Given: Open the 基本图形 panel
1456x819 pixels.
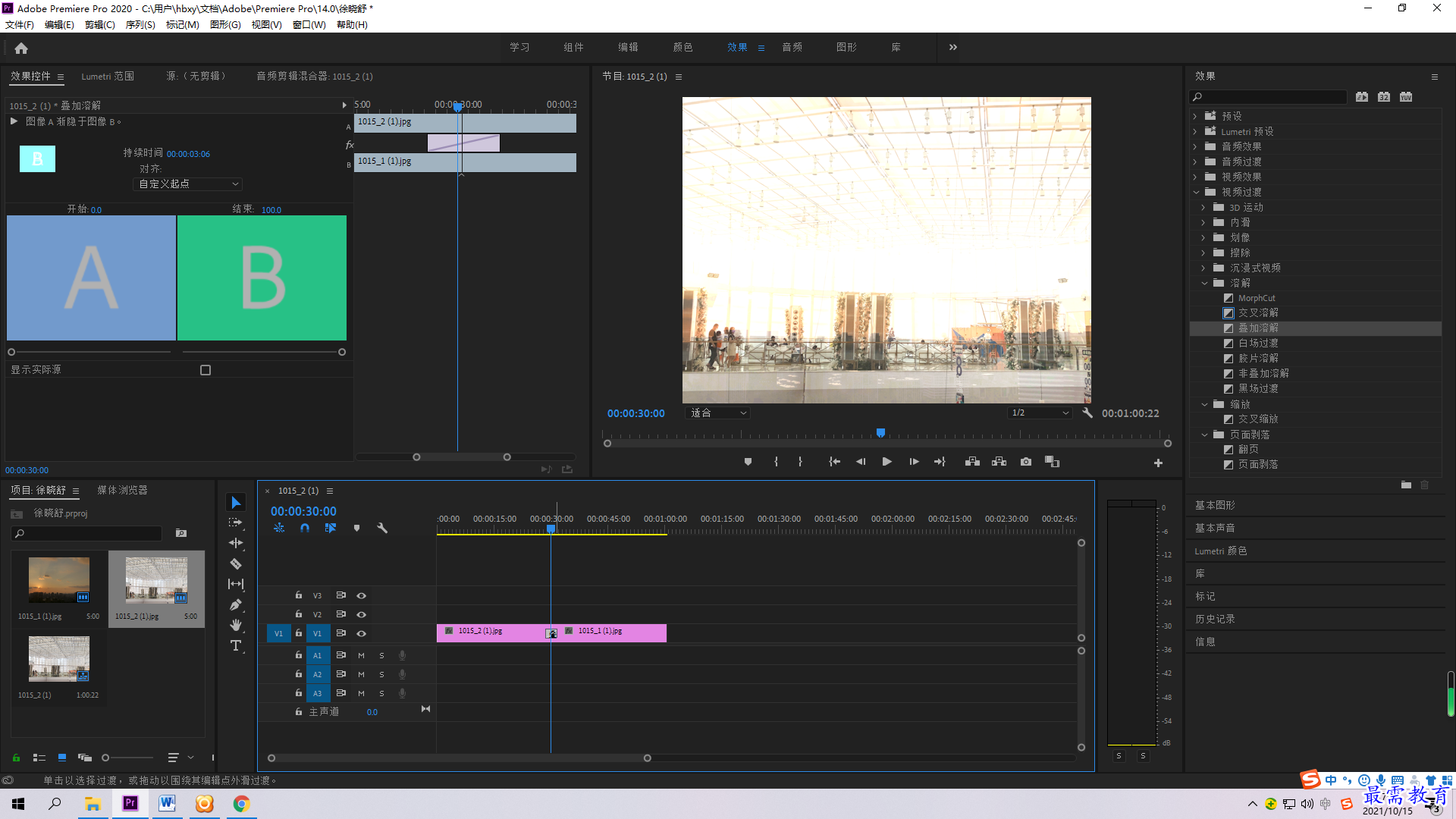Looking at the screenshot, I should click(x=1215, y=506).
